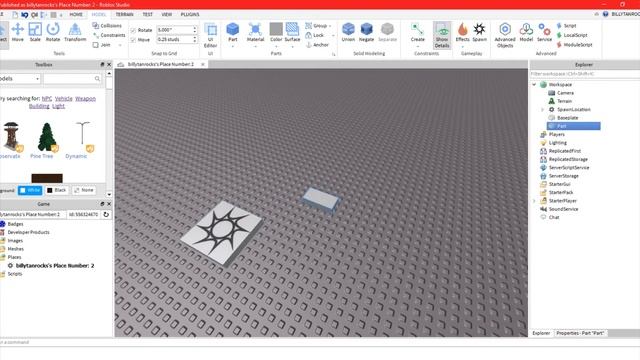The width and height of the screenshot is (640, 360).
Task: Search toolbox for Weapon
Action: tap(85, 99)
